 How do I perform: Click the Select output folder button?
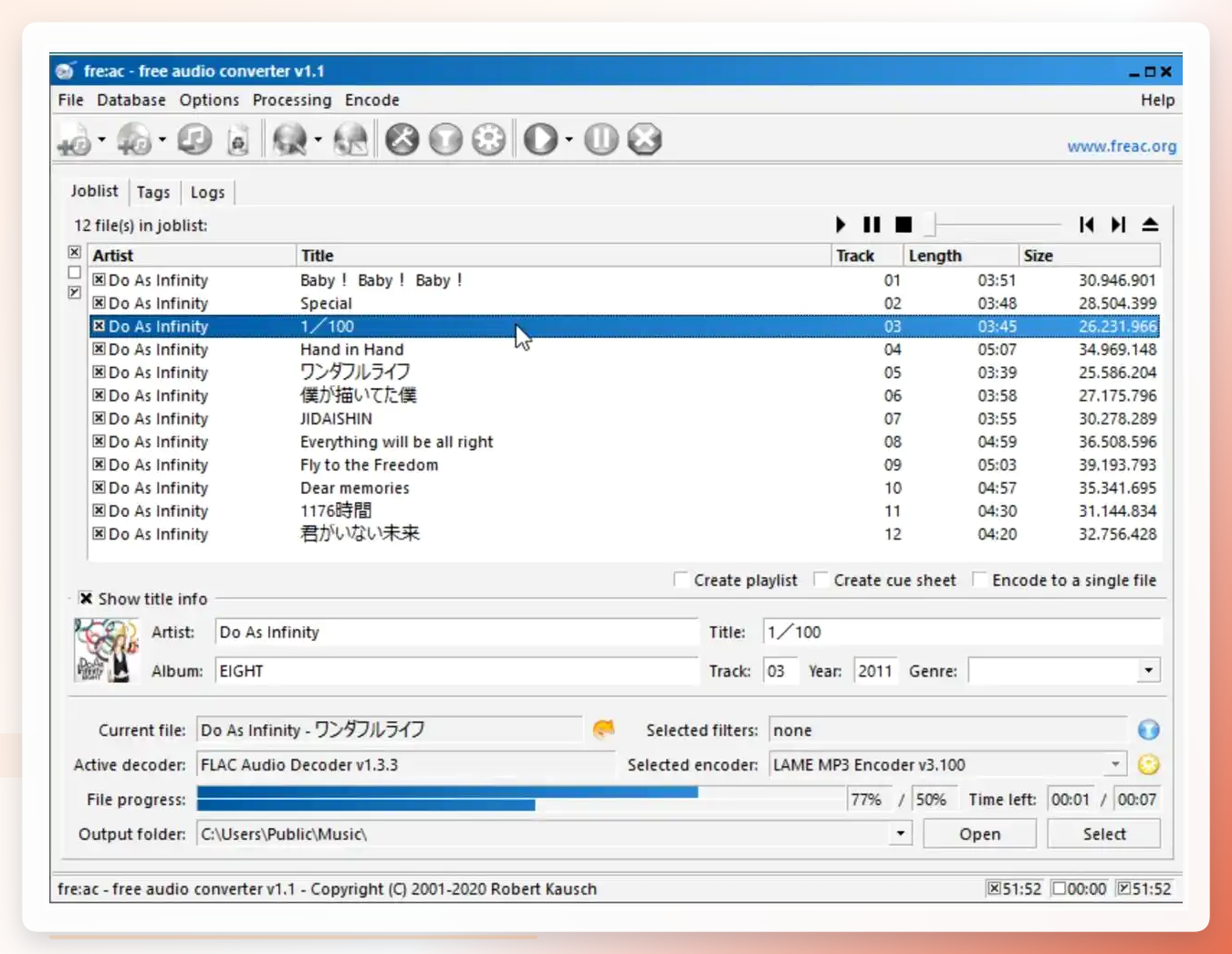[x=1104, y=833]
